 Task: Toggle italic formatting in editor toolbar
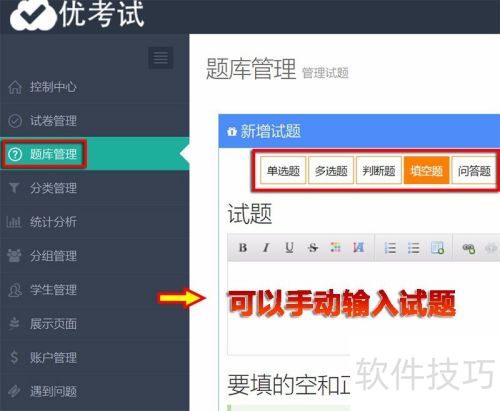click(x=266, y=248)
